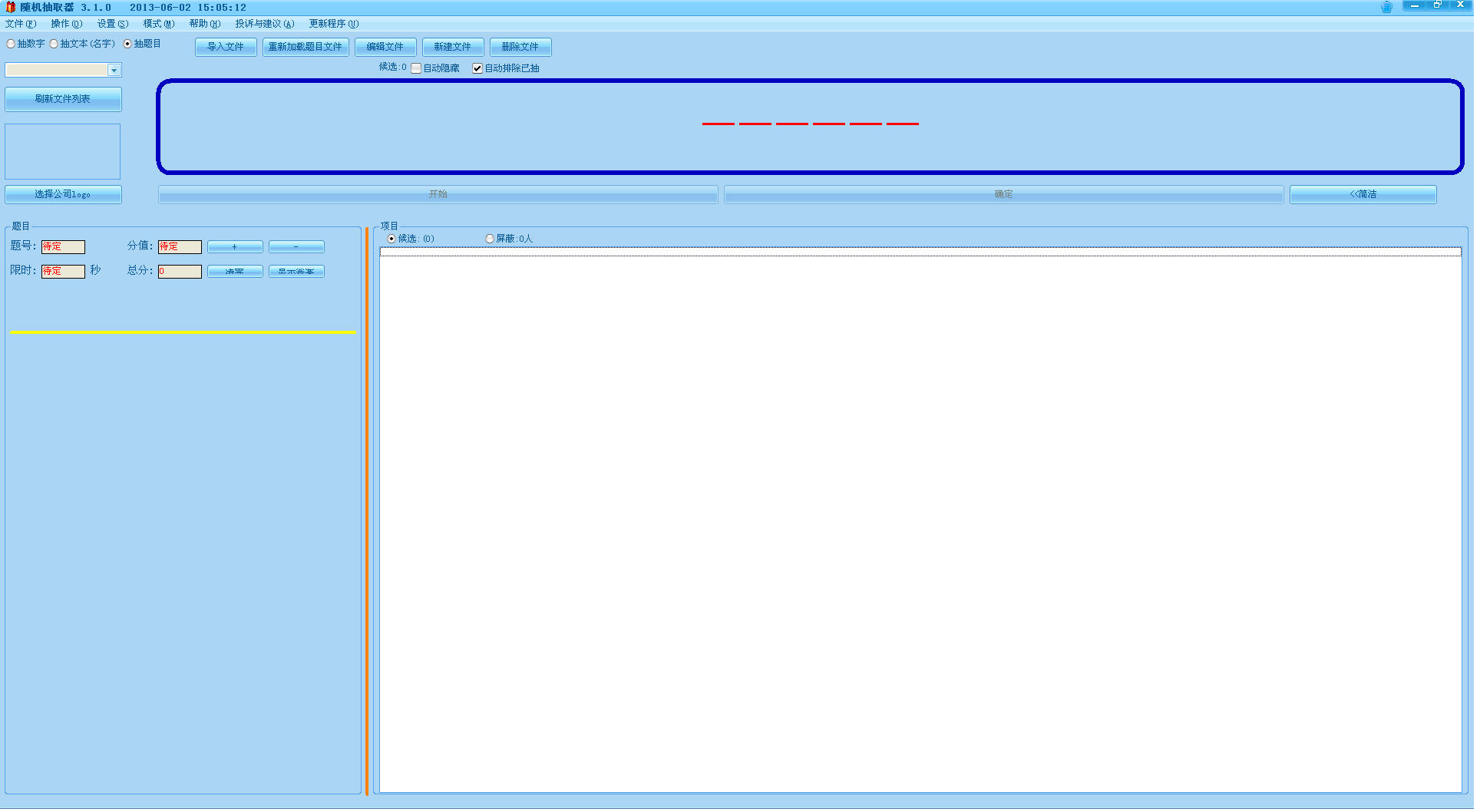
Task: Open the 更新程序(U) menu
Action: coord(334,24)
